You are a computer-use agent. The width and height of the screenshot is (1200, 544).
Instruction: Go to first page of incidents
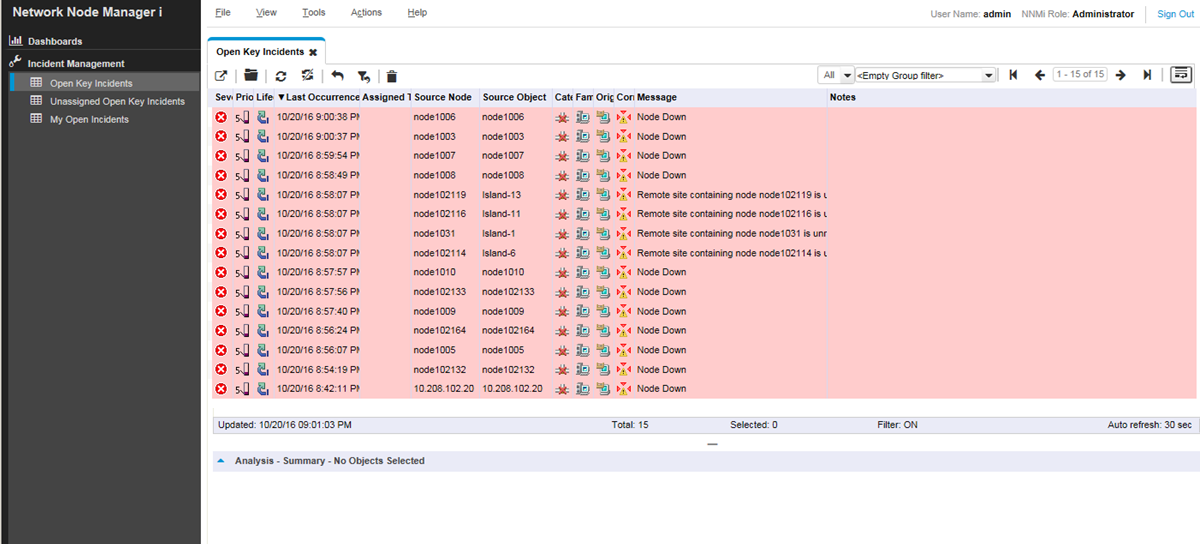click(x=1013, y=75)
